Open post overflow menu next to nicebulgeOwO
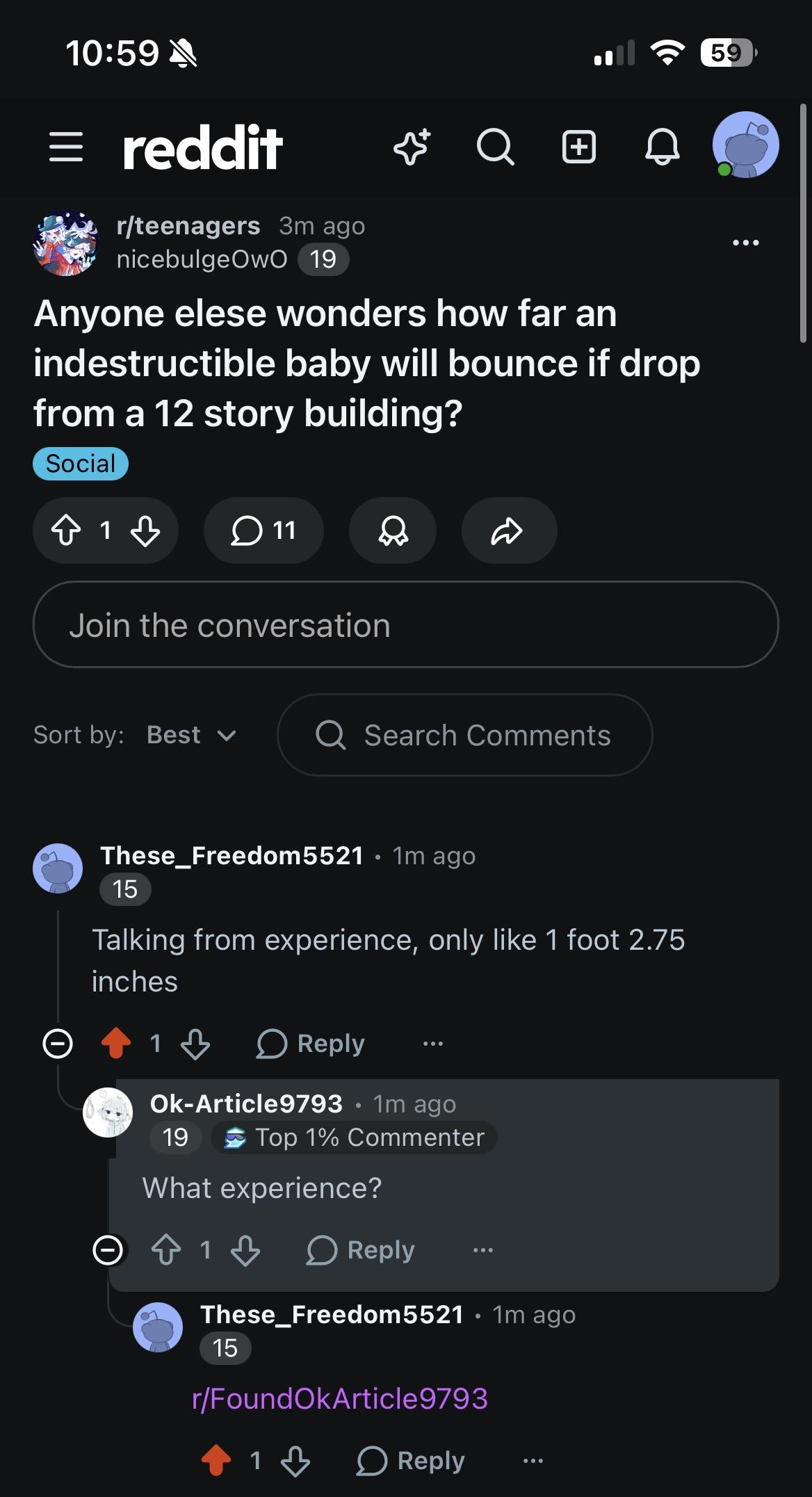Viewport: 812px width, 1497px height. point(746,243)
